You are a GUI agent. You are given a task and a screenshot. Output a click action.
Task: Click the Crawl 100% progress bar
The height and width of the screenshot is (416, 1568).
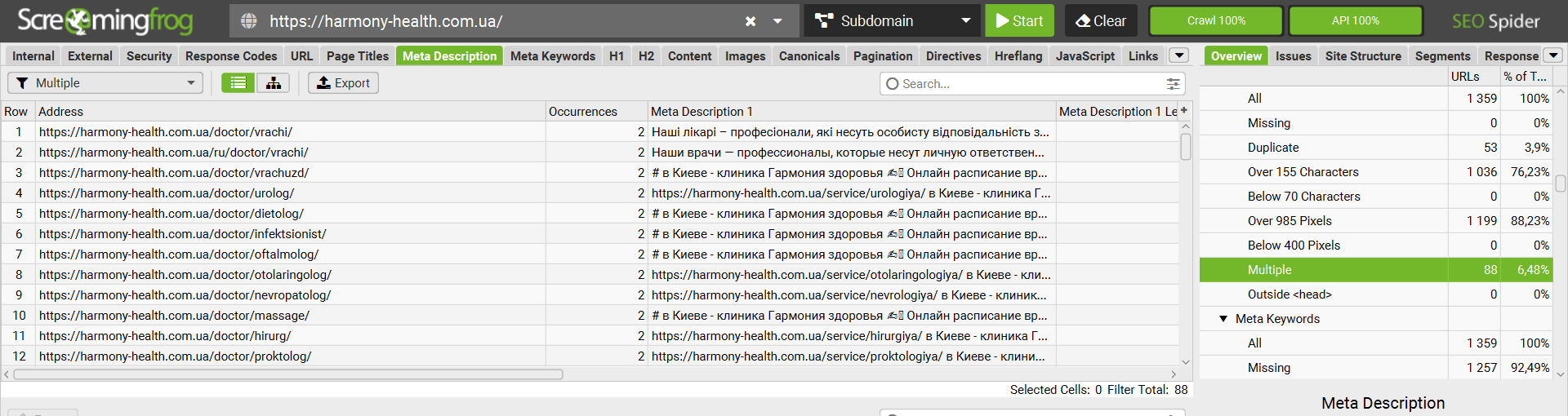click(1216, 21)
